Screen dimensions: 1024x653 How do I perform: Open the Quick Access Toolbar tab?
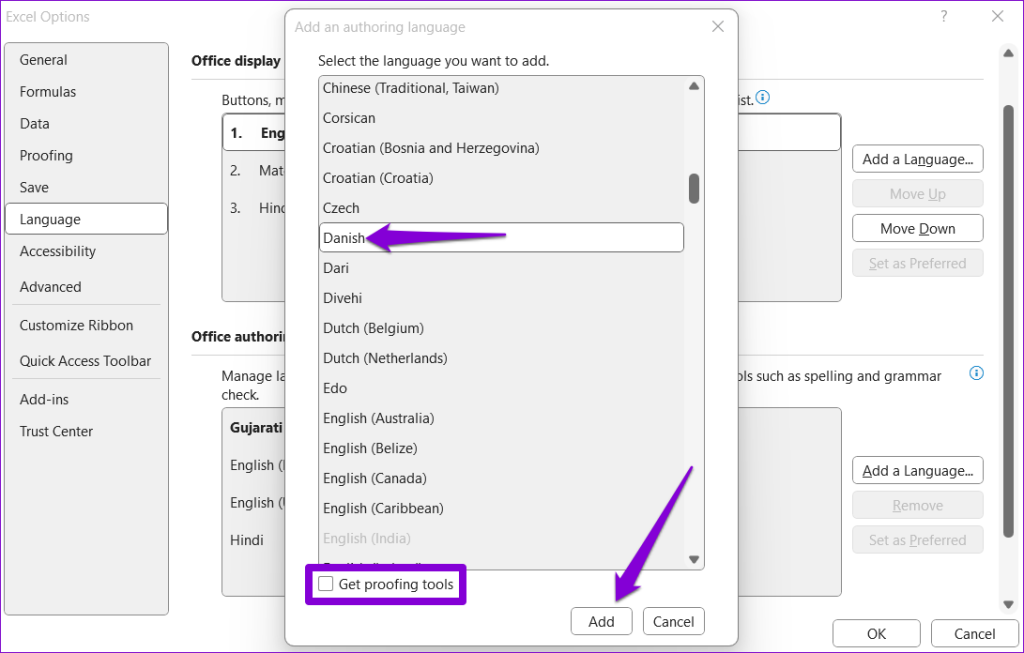(x=86, y=361)
